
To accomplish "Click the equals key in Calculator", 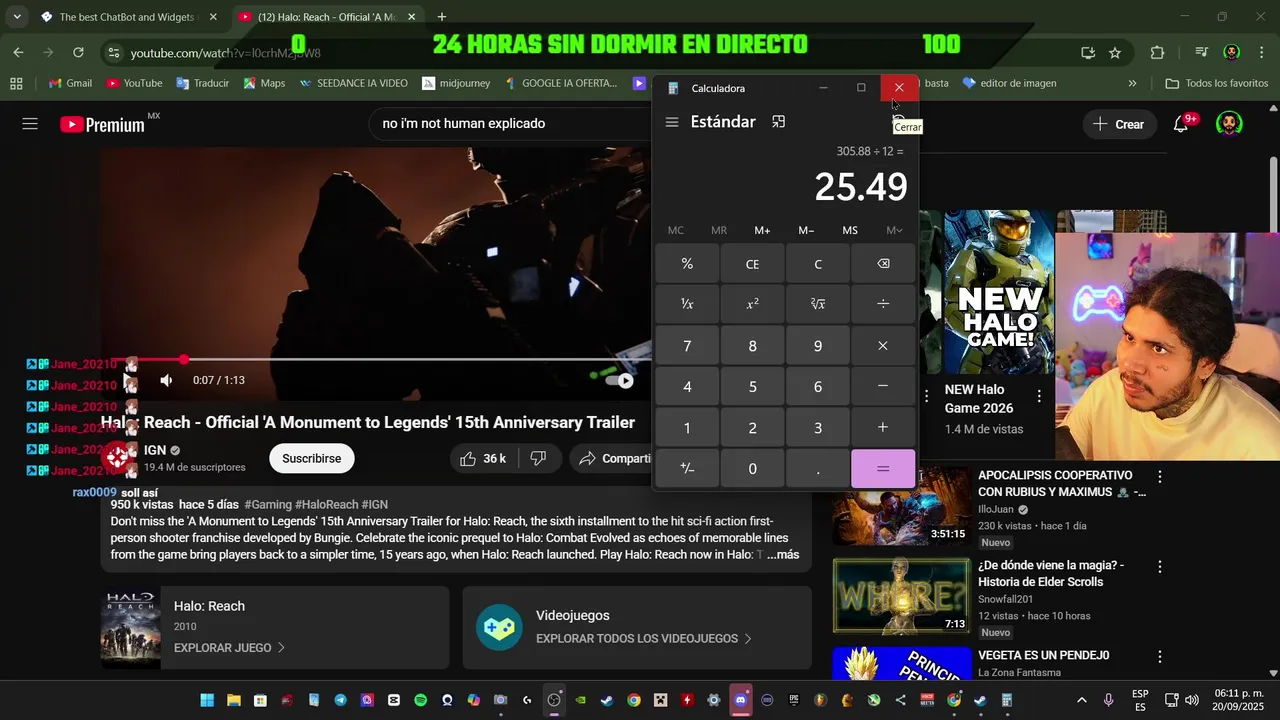I will coord(883,468).
